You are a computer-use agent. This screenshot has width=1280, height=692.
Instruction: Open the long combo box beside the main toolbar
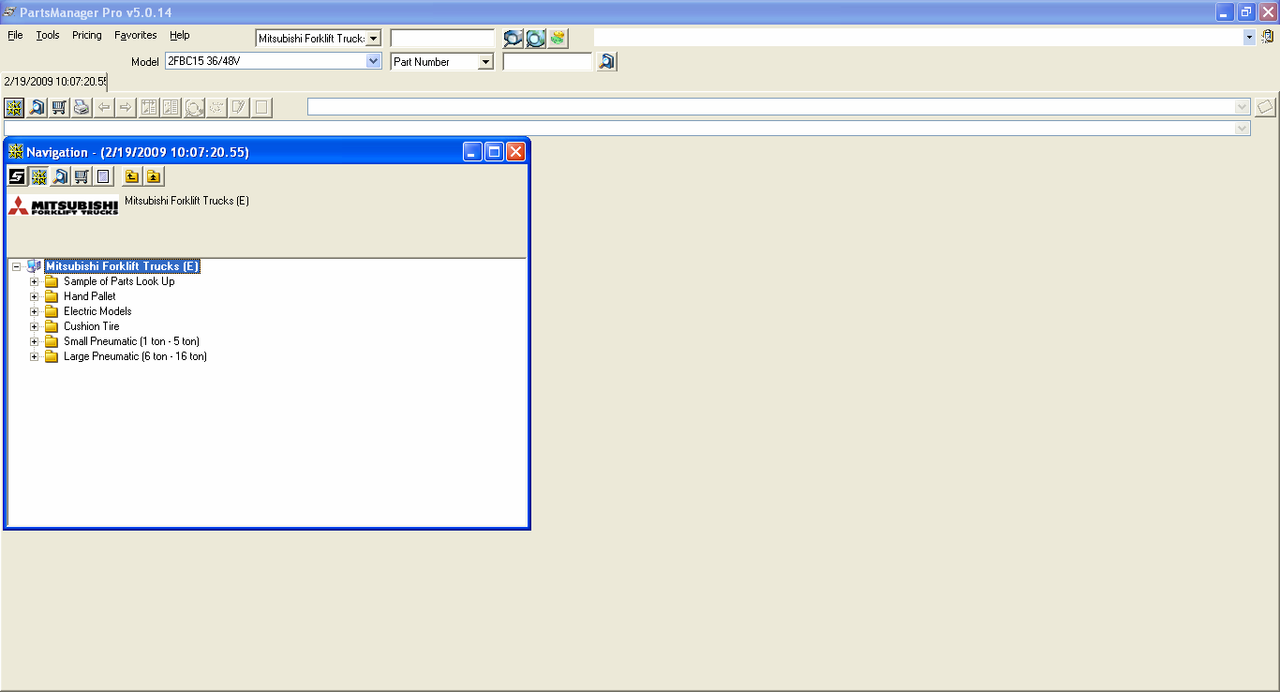[1242, 107]
